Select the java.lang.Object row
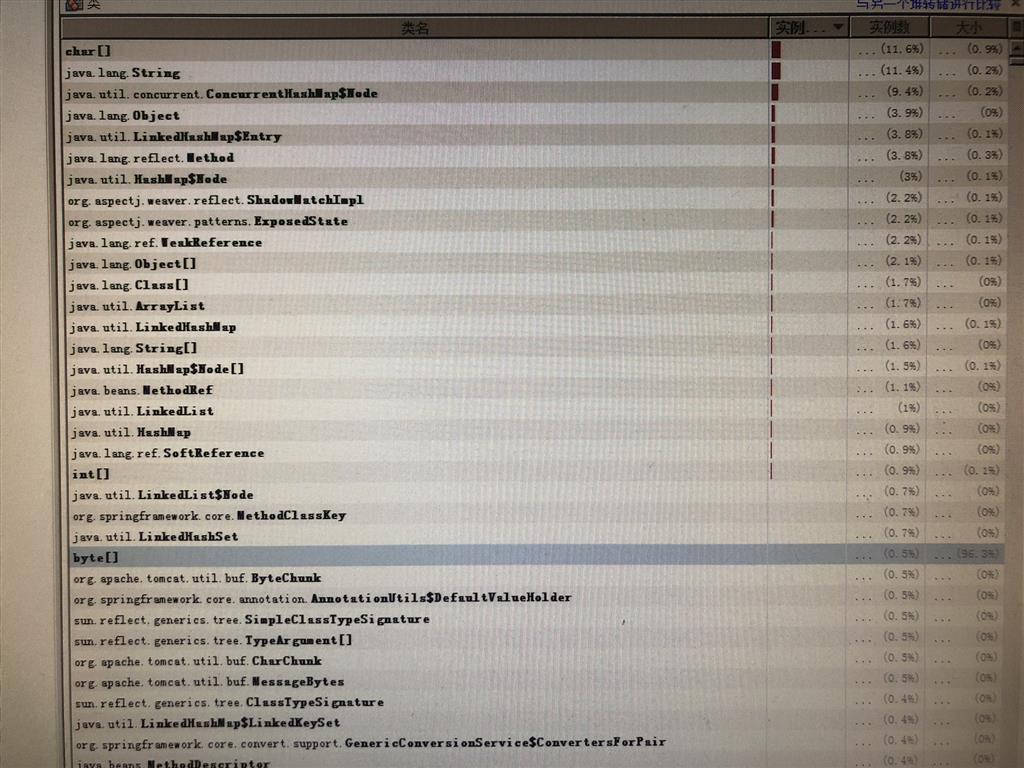This screenshot has width=1024, height=768. pyautogui.click(x=536, y=115)
